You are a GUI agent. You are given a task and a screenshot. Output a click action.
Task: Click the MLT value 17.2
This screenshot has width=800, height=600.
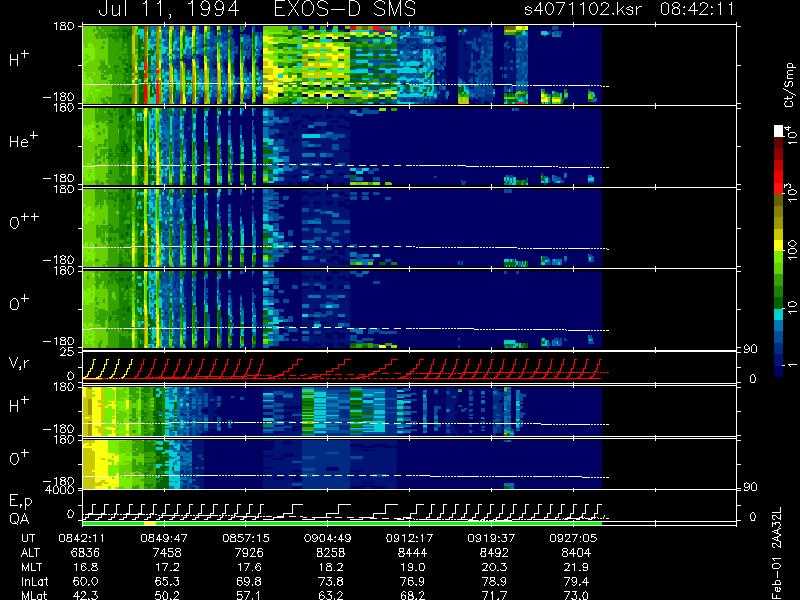tap(167, 567)
